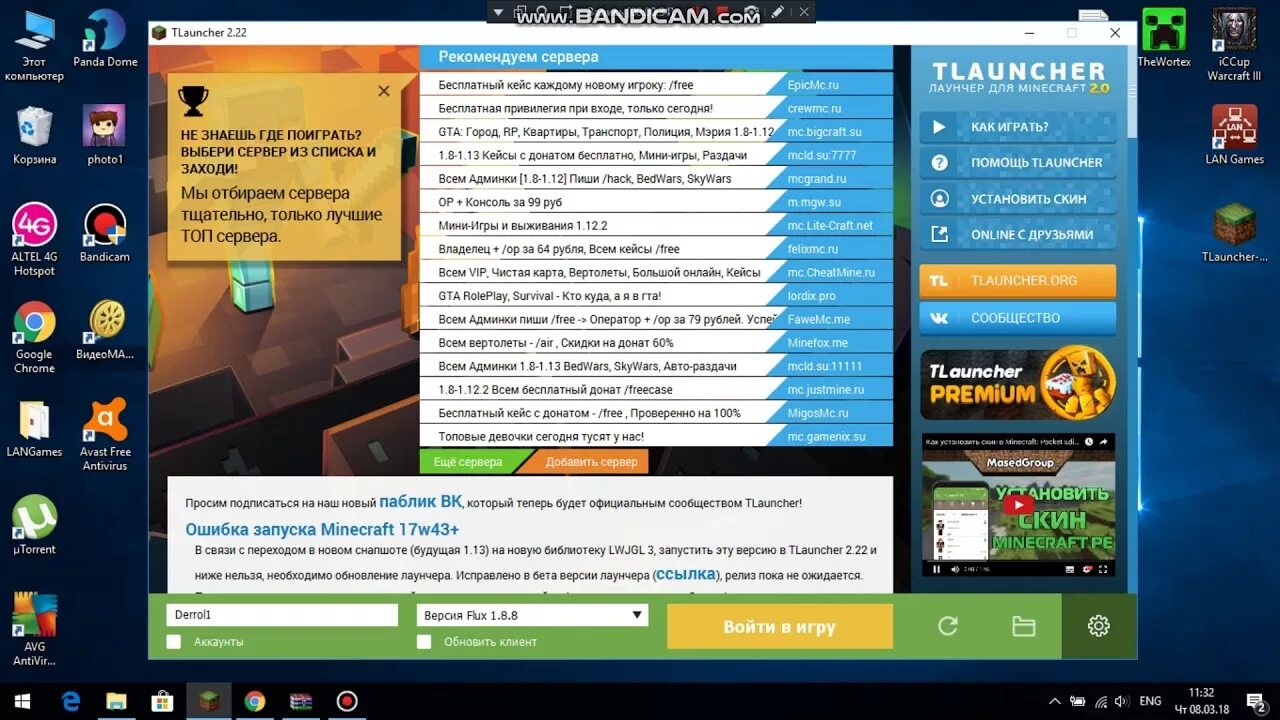
Task: Click the refresh icon in launcher bottom bar
Action: point(948,626)
